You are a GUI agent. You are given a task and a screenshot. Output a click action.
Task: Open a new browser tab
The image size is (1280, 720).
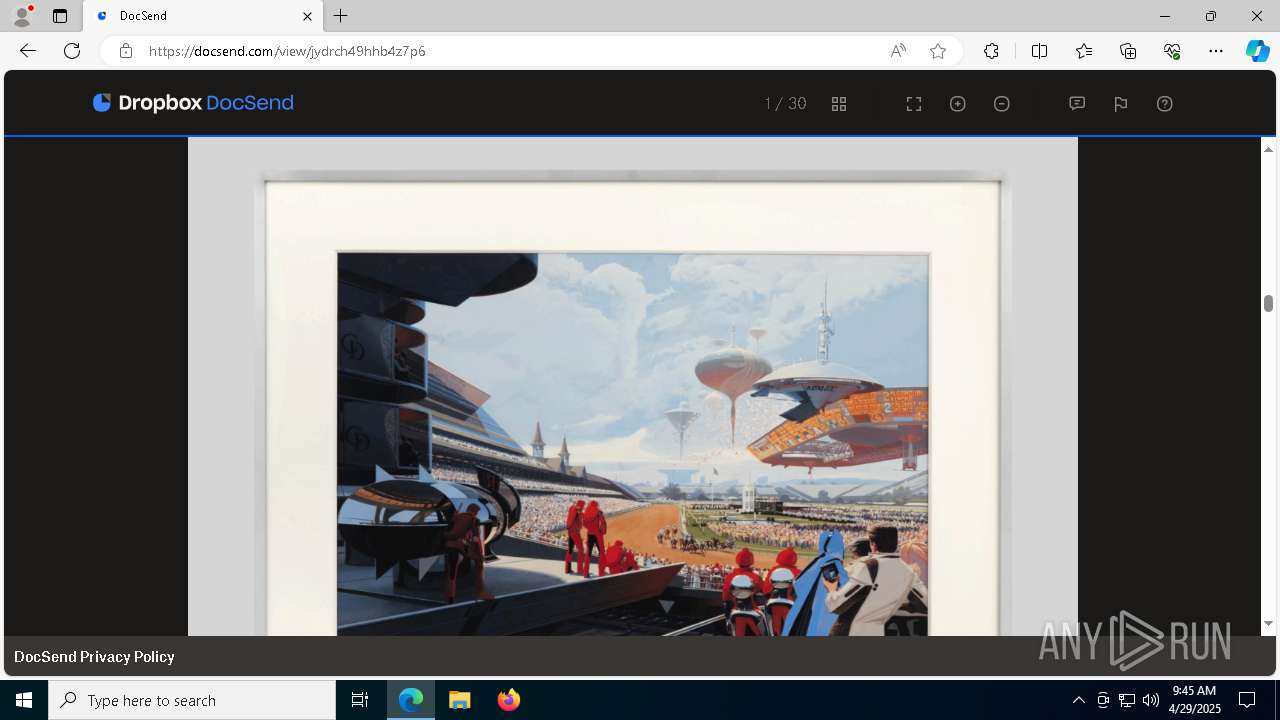pyautogui.click(x=341, y=16)
